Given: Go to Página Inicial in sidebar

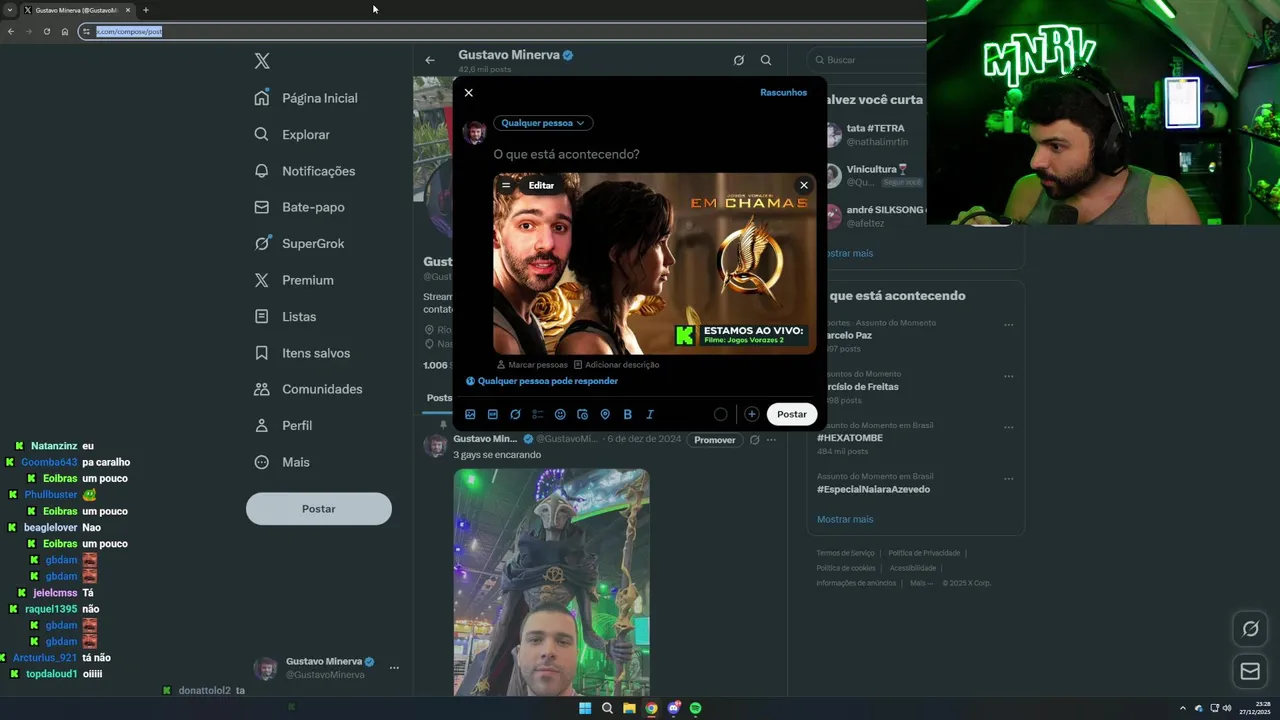Looking at the screenshot, I should (306, 98).
